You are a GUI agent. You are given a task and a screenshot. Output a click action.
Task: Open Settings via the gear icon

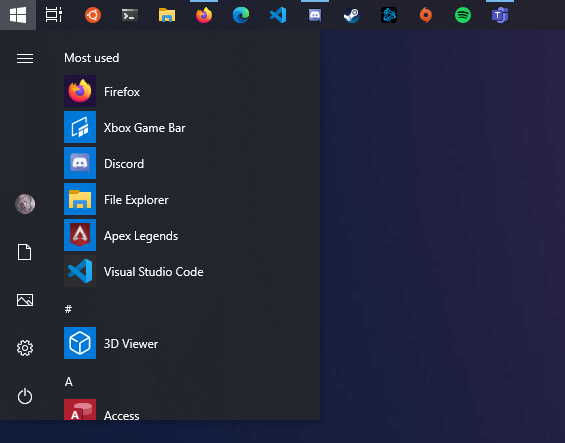(x=25, y=348)
